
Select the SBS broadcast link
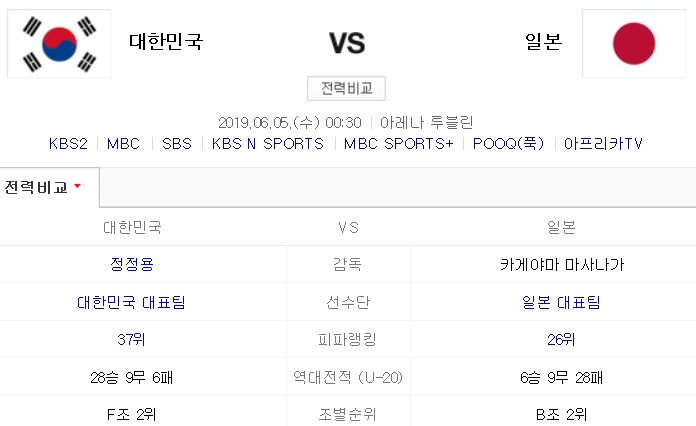(177, 143)
